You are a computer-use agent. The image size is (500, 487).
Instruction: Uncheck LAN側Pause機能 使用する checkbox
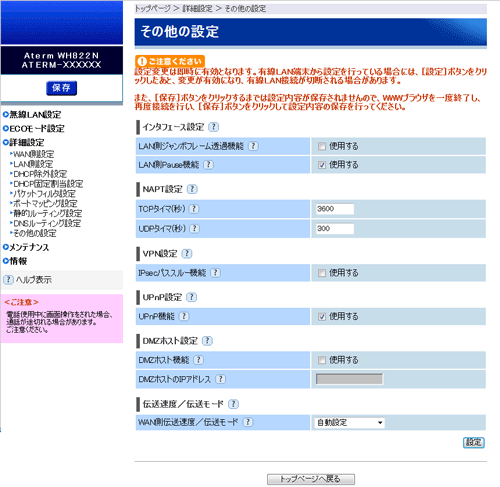[322, 165]
